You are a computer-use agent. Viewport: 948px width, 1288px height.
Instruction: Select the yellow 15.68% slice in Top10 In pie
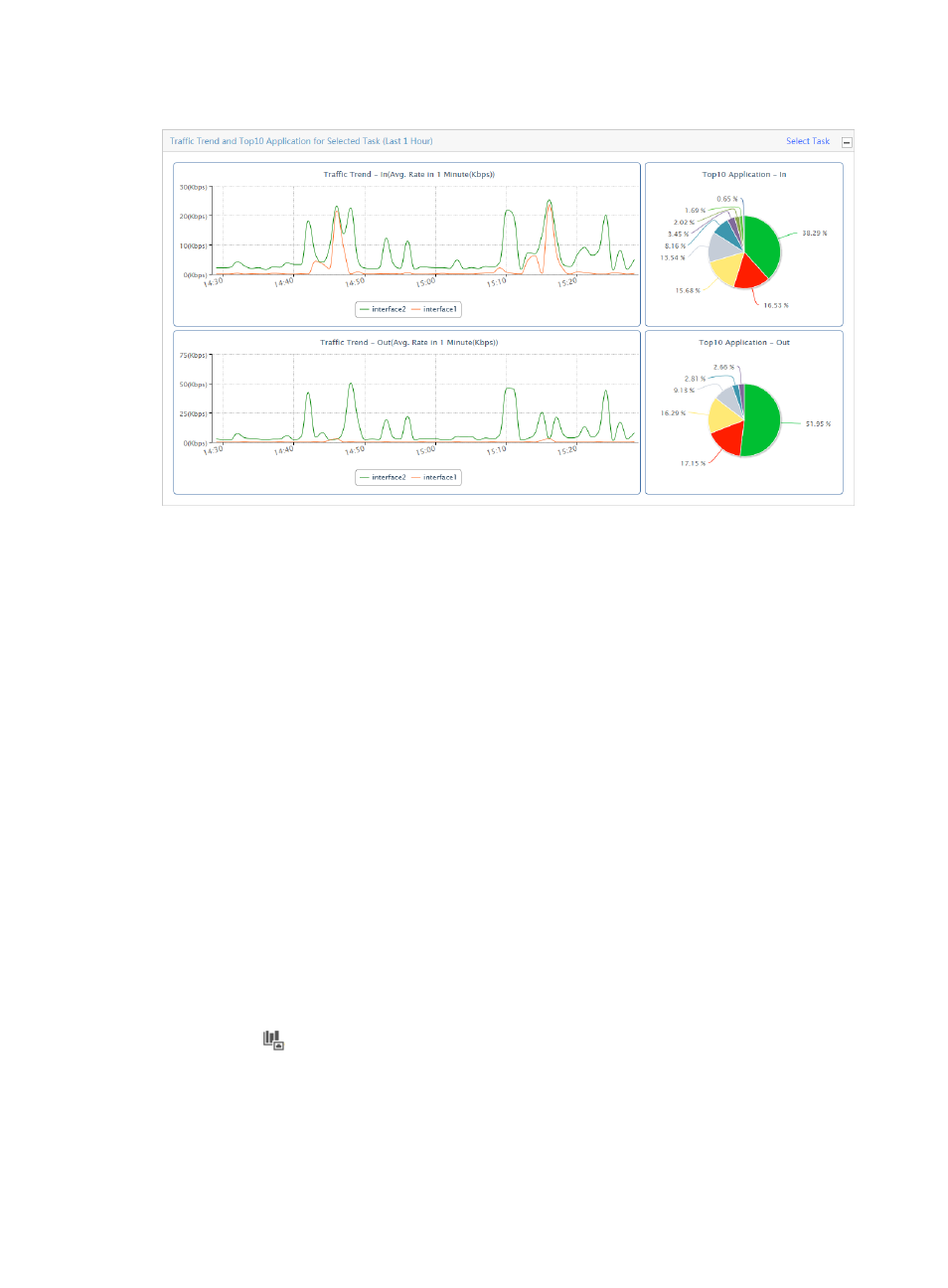pos(726,267)
